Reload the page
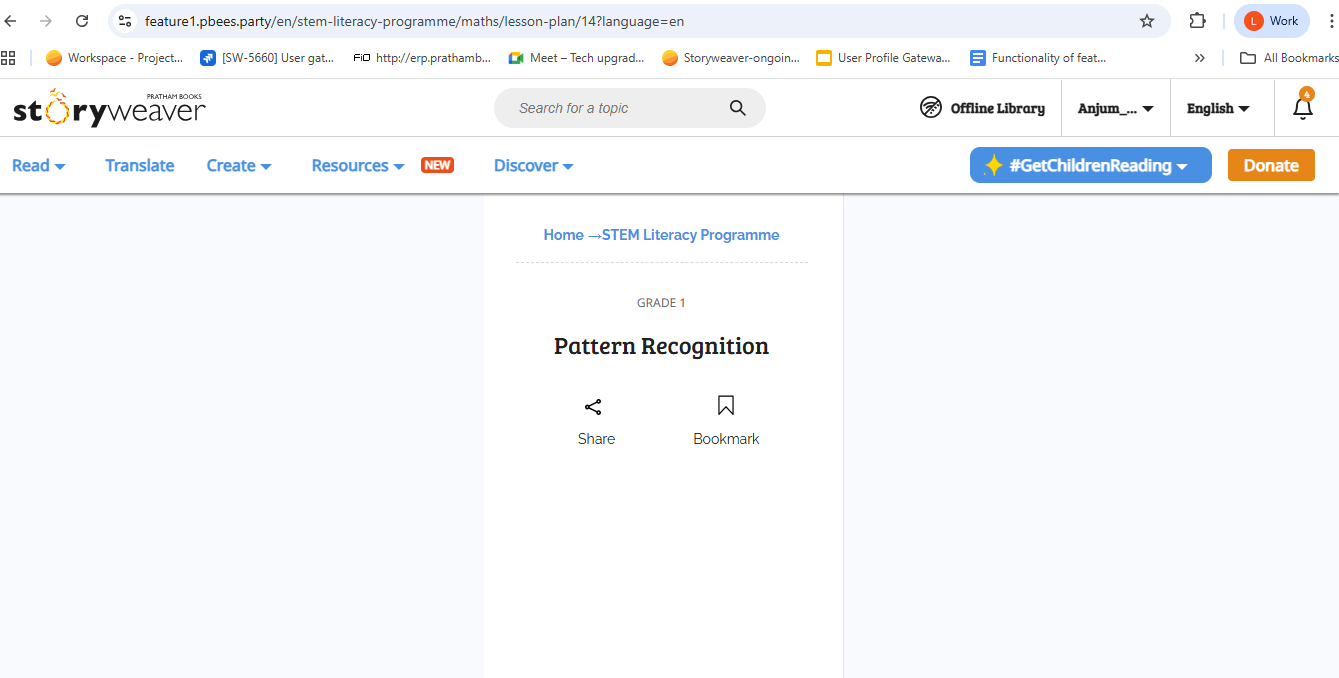Image resolution: width=1339 pixels, height=678 pixels. 83,21
